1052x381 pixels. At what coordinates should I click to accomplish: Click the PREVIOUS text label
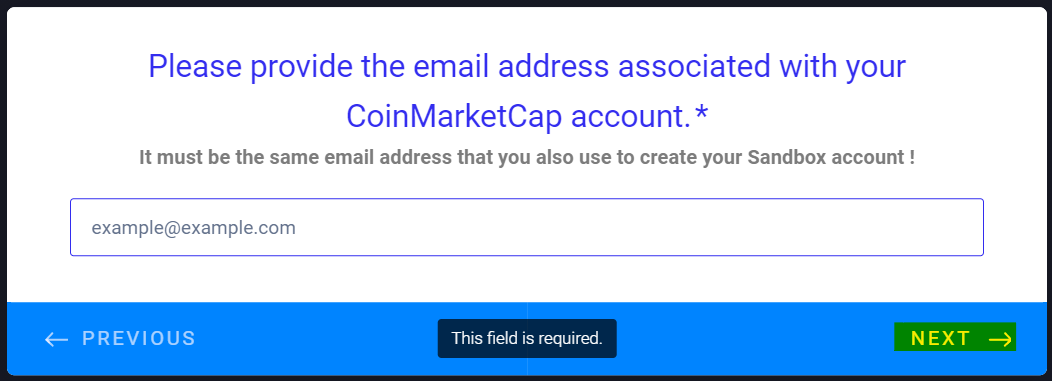pyautogui.click(x=139, y=339)
